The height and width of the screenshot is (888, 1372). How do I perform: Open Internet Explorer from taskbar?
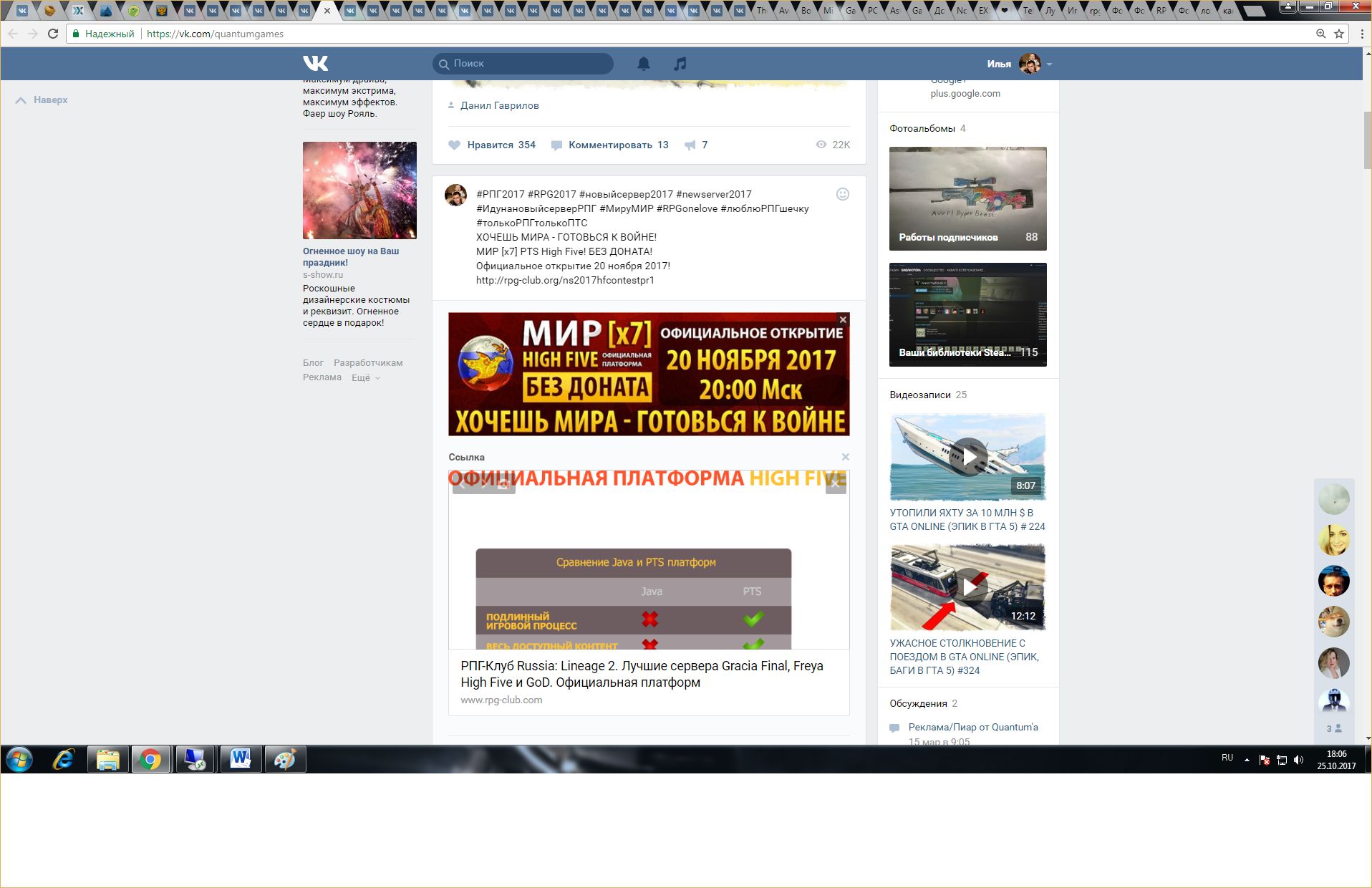64,759
